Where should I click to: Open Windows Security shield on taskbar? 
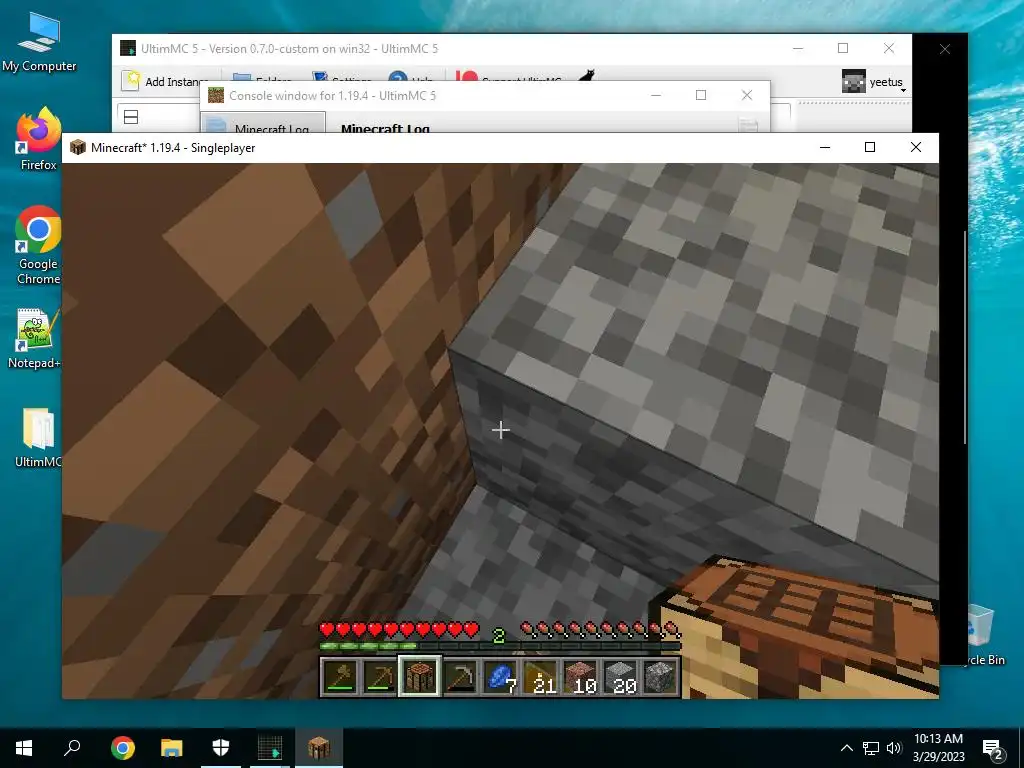pos(221,748)
